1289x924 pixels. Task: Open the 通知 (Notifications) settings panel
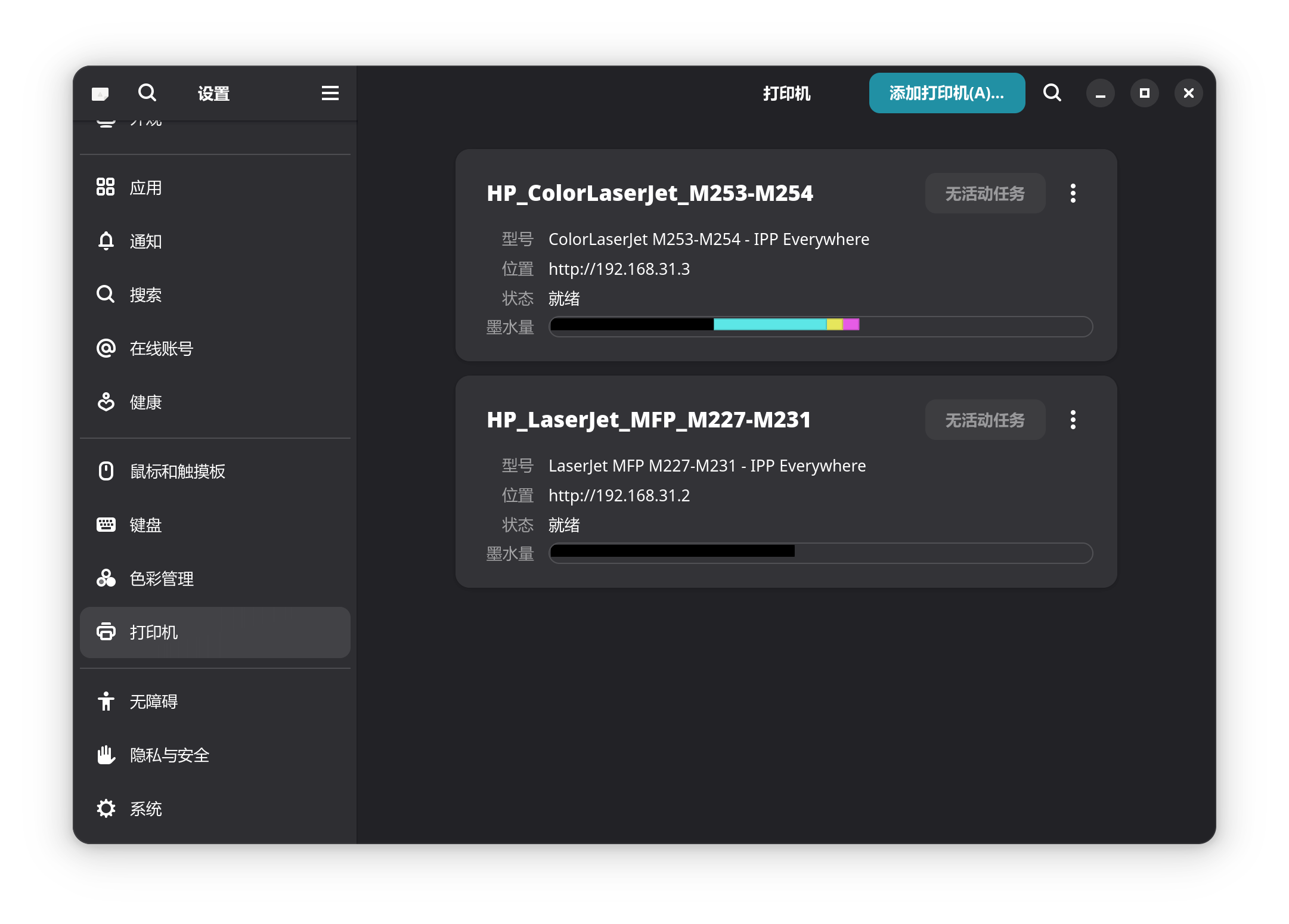click(215, 241)
